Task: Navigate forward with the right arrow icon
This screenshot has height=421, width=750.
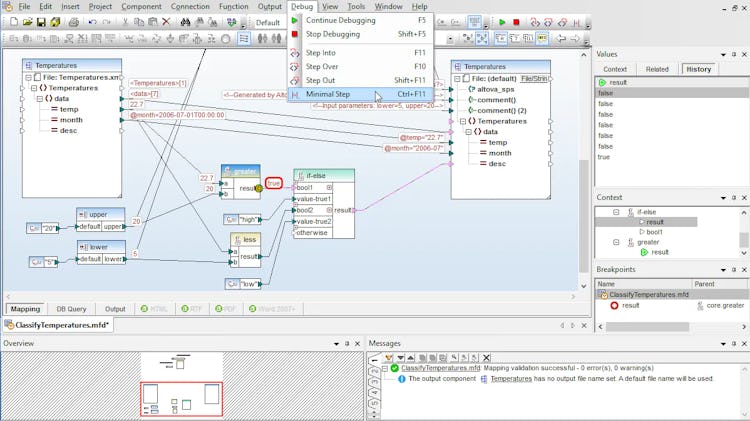Action: click(574, 39)
